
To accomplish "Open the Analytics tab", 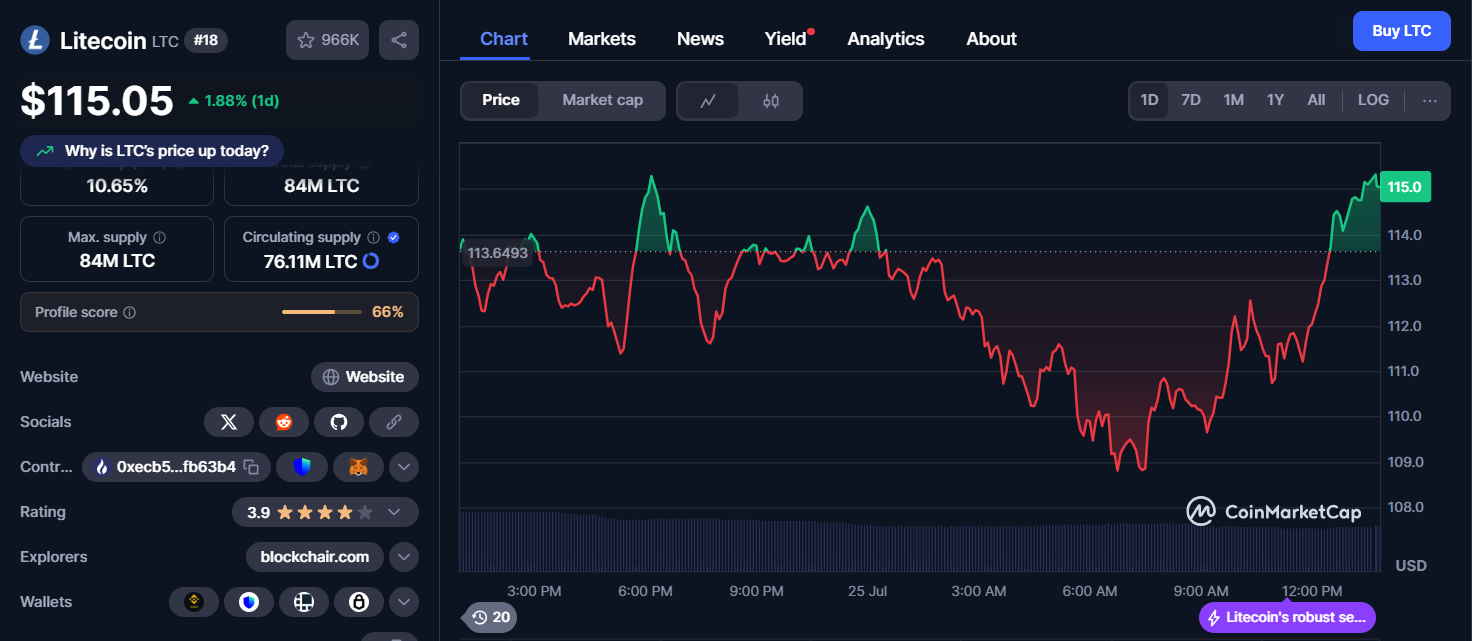I will (x=886, y=39).
